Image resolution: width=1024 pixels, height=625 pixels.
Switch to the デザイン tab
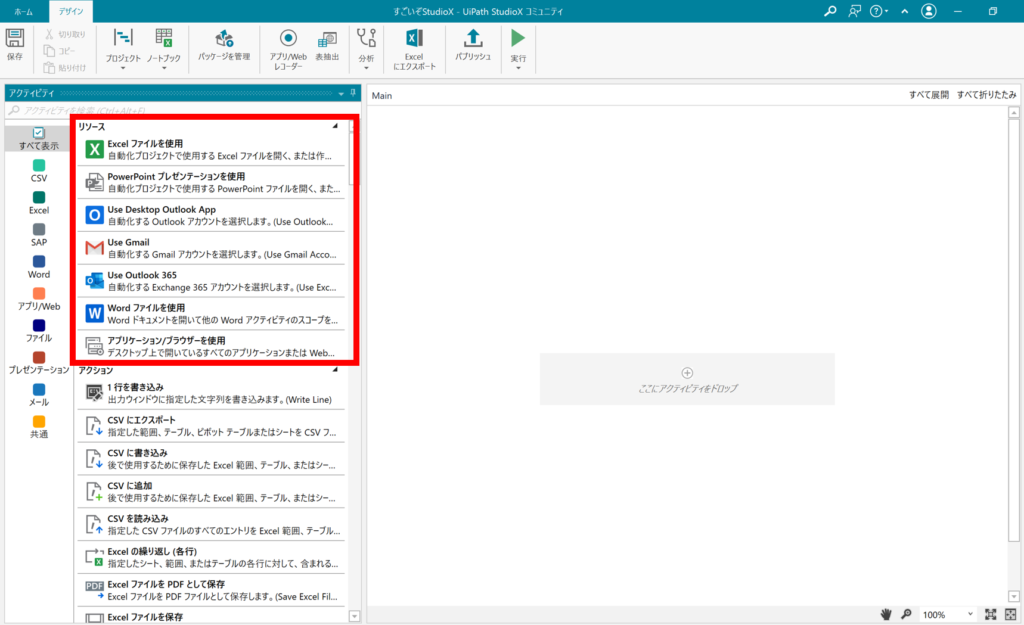(x=71, y=12)
